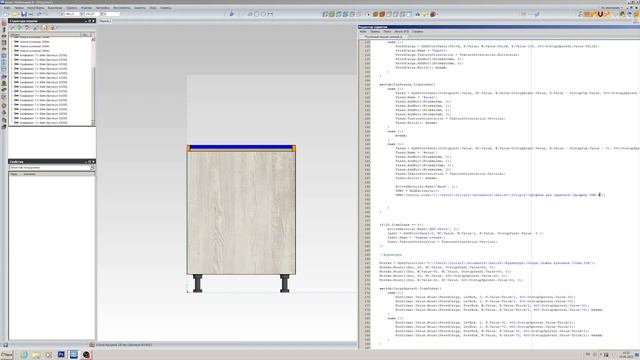Click the left black cabinet leg in viewport
This screenshot has width=640, height=360.
198,283
